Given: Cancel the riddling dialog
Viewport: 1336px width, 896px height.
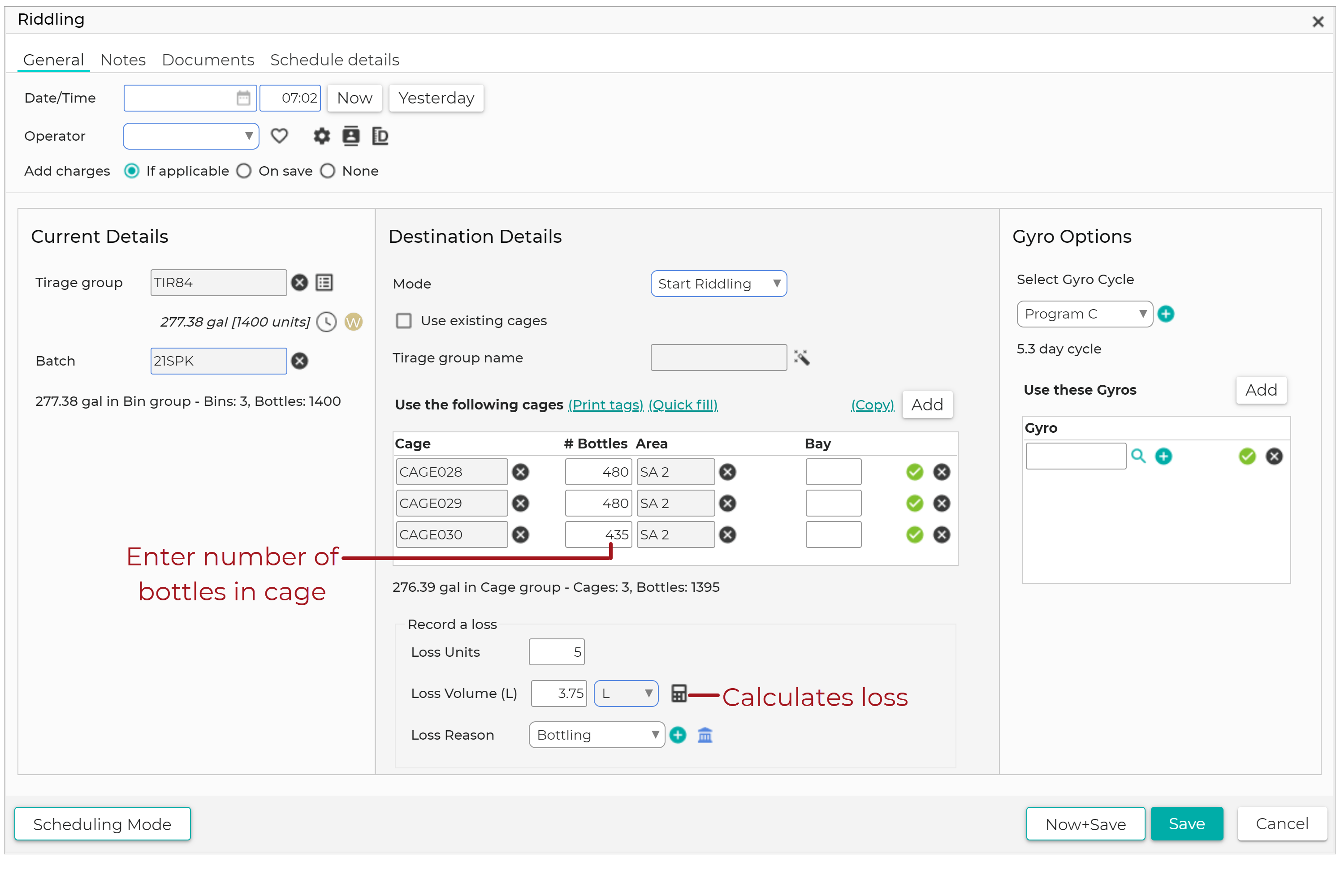Looking at the screenshot, I should click(1281, 824).
